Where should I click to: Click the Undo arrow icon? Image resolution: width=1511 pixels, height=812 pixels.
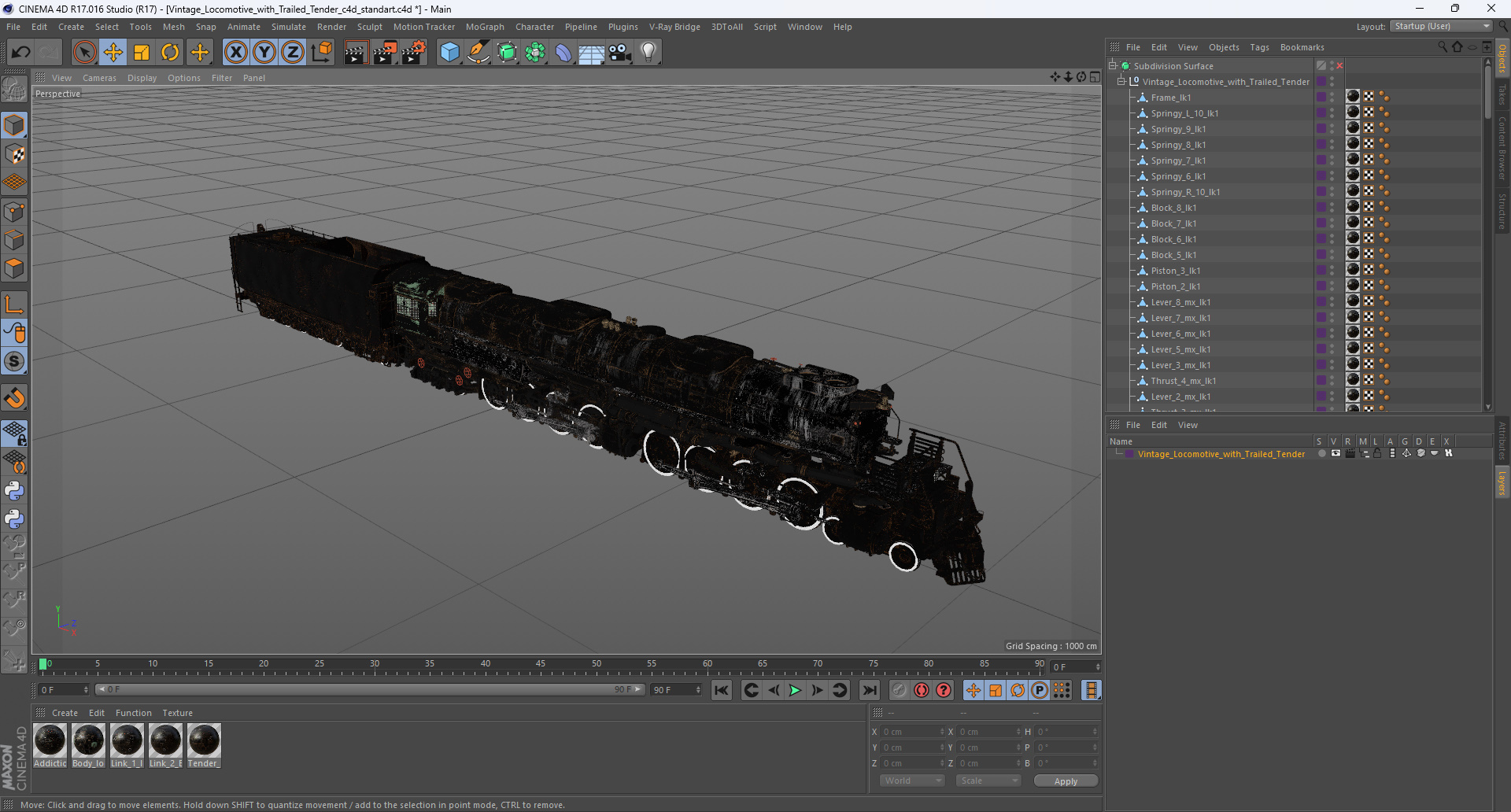(21, 53)
